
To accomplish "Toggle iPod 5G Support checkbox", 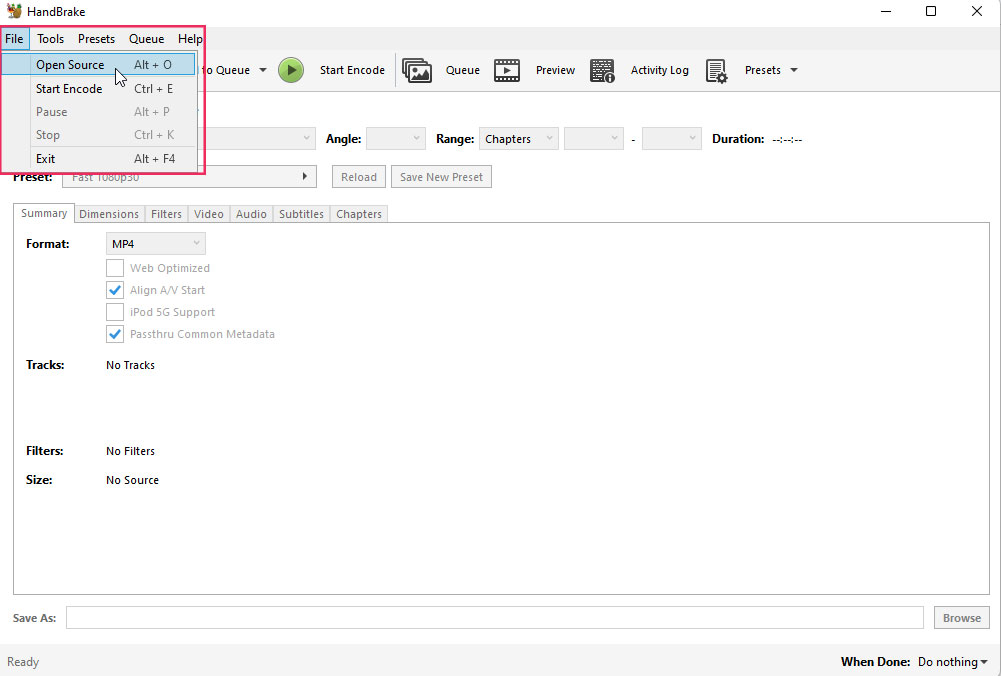I will point(115,312).
